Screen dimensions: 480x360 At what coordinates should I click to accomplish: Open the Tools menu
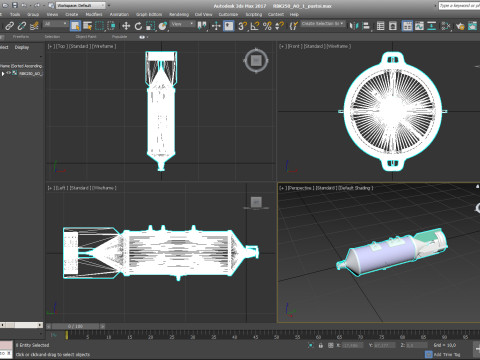tap(15, 14)
